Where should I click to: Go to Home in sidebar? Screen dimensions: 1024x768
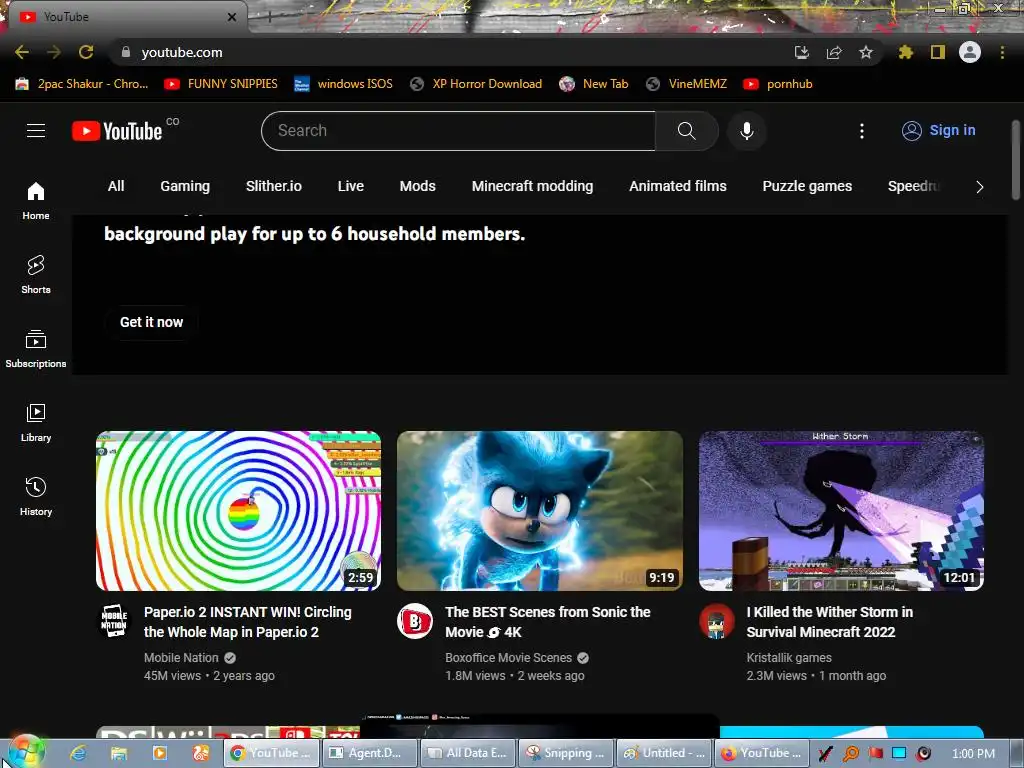tap(36, 201)
